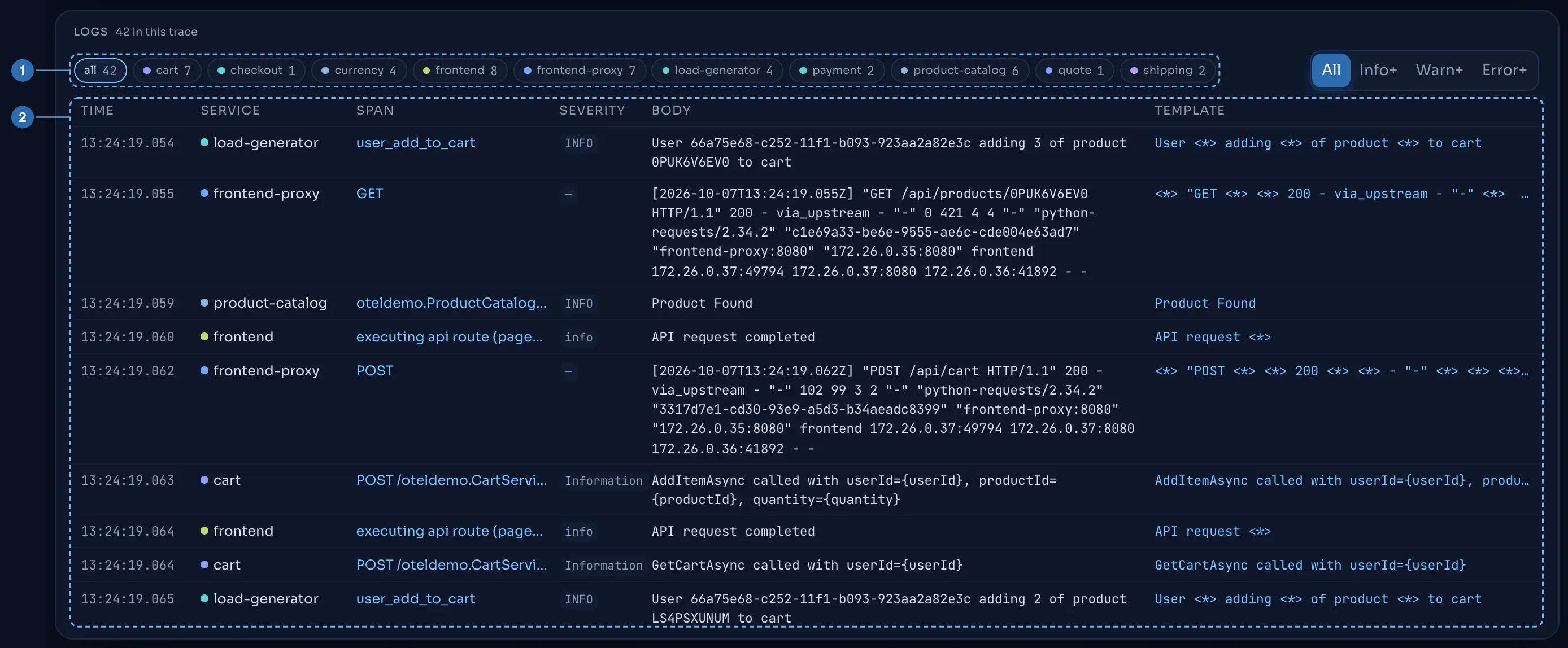Select the 'all 42' service filter chip
This screenshot has height=648, width=1568.
click(x=101, y=71)
